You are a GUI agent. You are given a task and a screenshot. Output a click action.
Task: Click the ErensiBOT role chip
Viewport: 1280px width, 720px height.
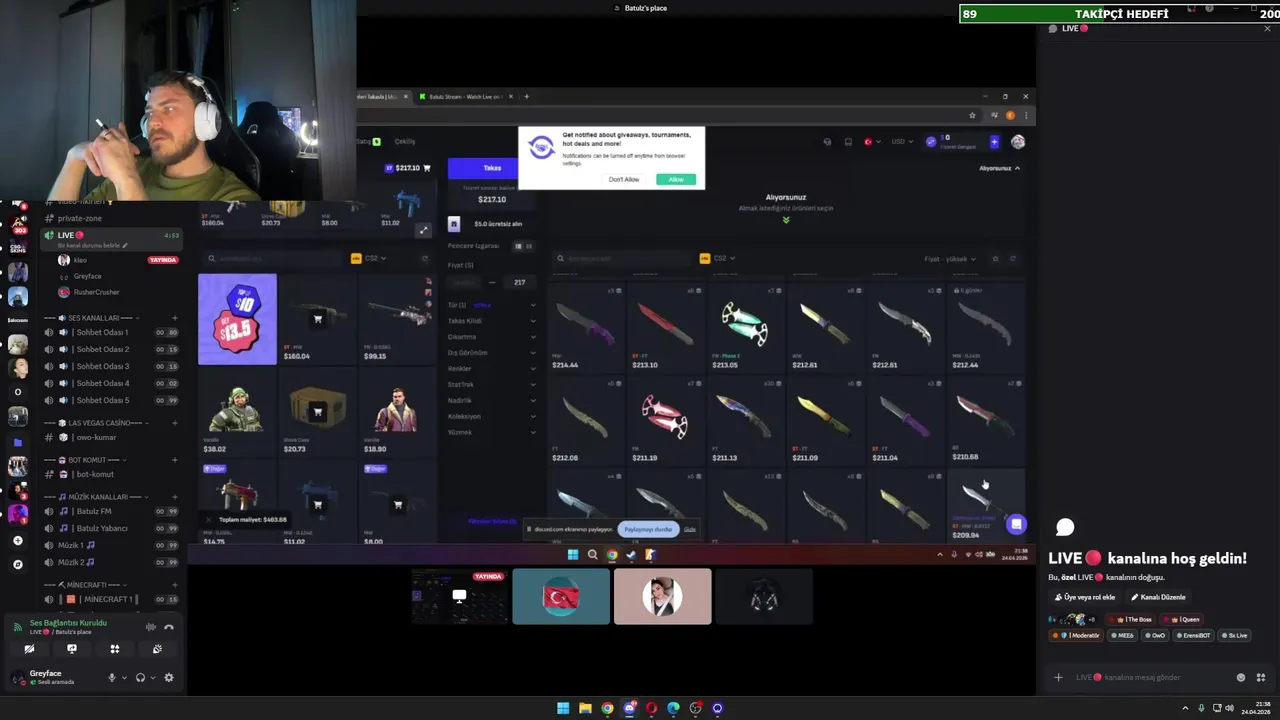point(1194,635)
